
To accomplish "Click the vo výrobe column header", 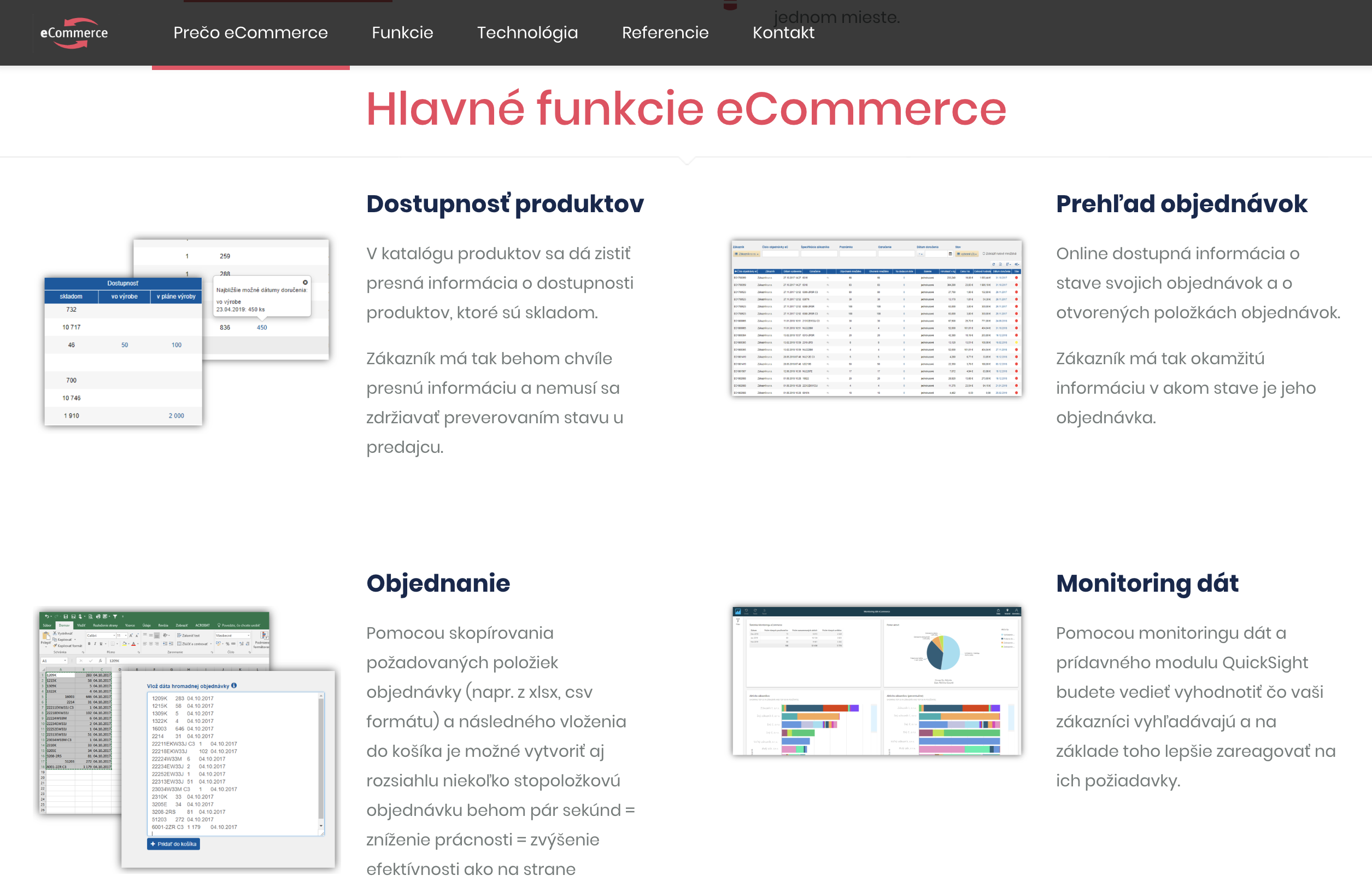I will (124, 296).
